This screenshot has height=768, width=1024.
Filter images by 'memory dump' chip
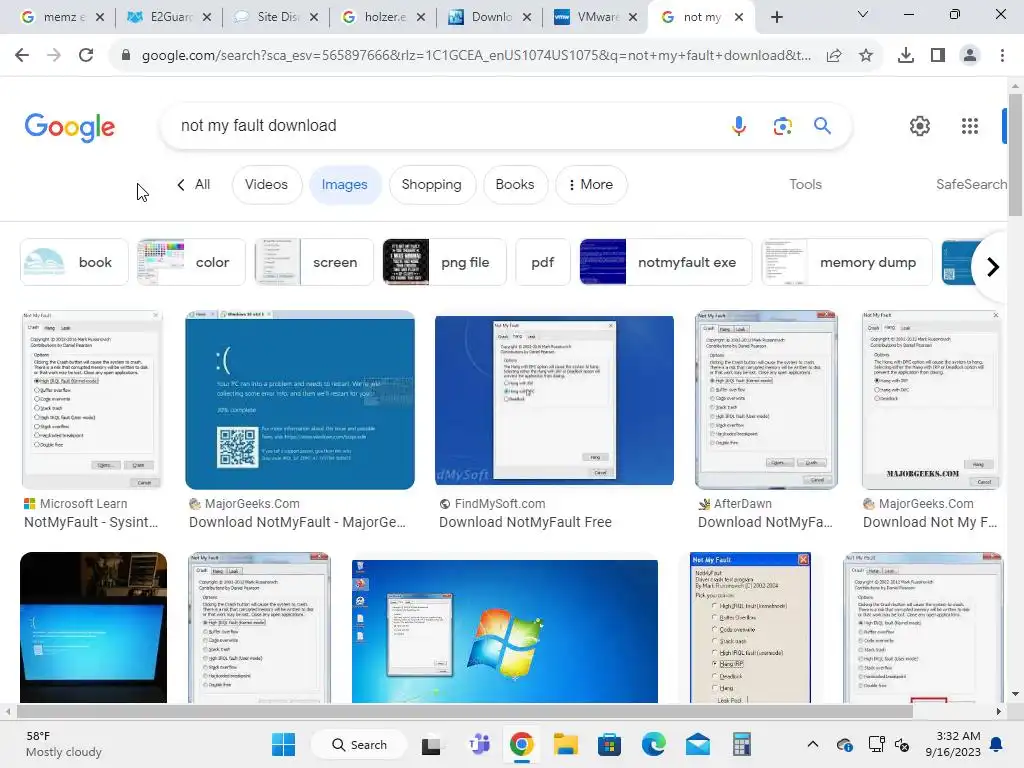[x=846, y=262]
